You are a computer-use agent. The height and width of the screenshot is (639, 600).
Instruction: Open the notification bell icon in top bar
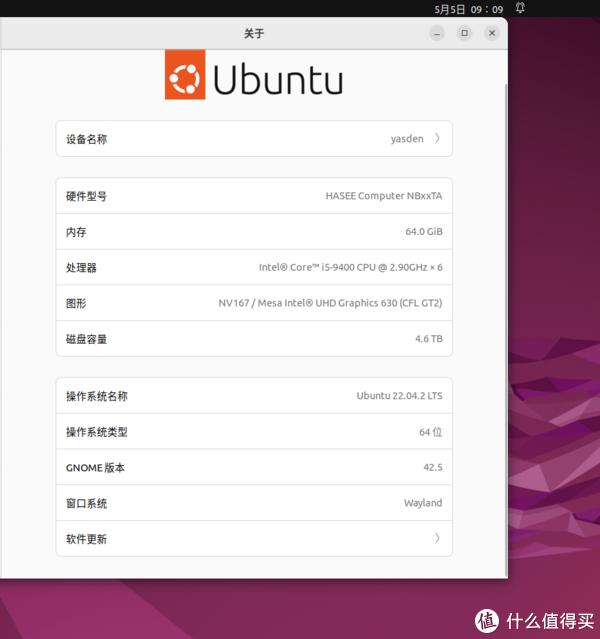520,8
